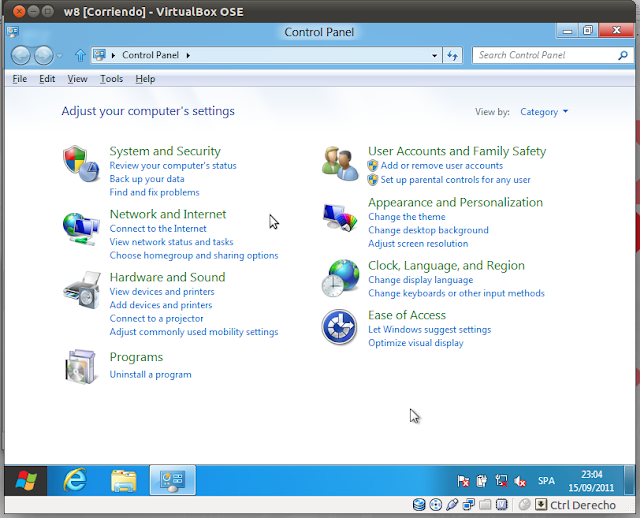Click Set up parental controls for any user
The image size is (640, 518).
click(456, 180)
